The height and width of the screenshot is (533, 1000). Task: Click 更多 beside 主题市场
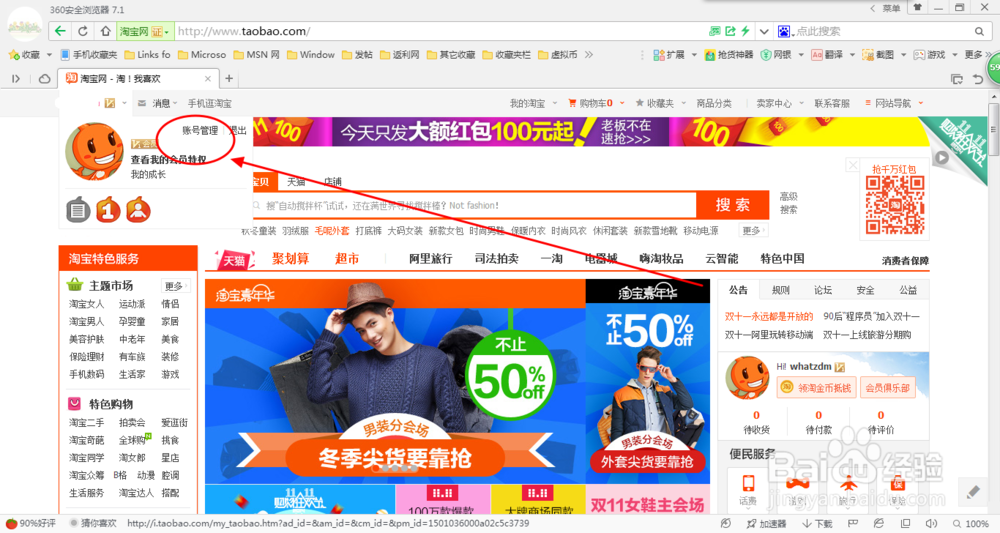coord(173,286)
